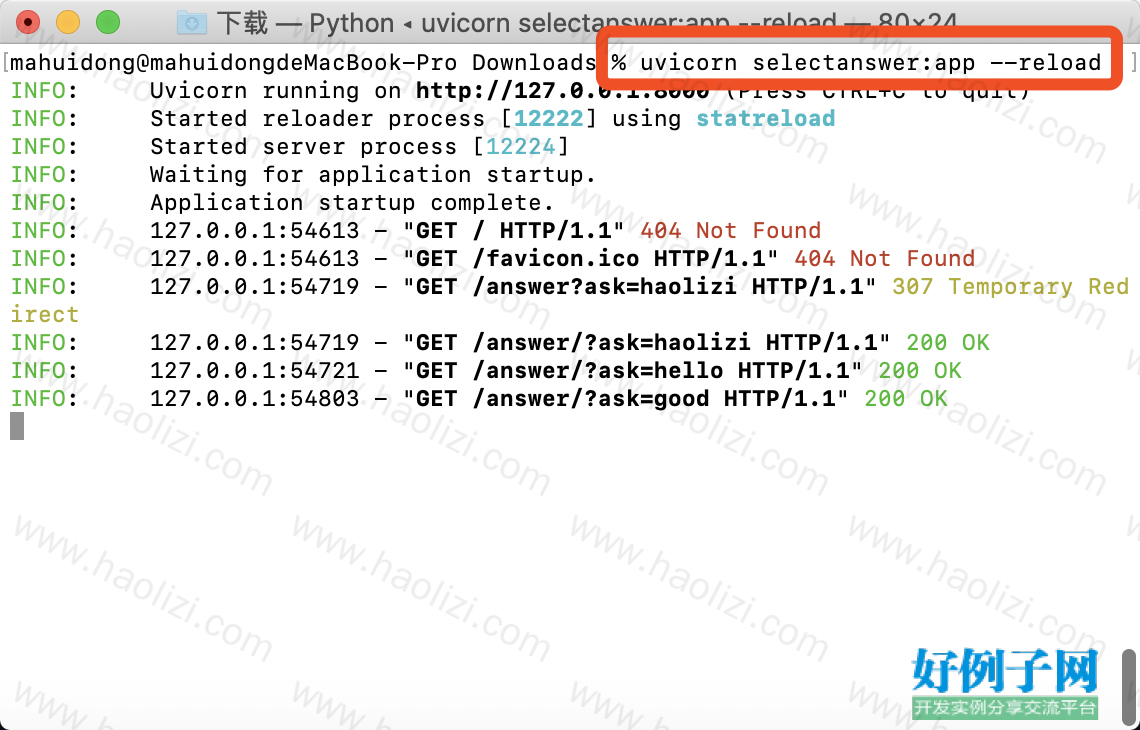1140x730 pixels.
Task: Click the "Started reloader process" text
Action: click(x=317, y=119)
